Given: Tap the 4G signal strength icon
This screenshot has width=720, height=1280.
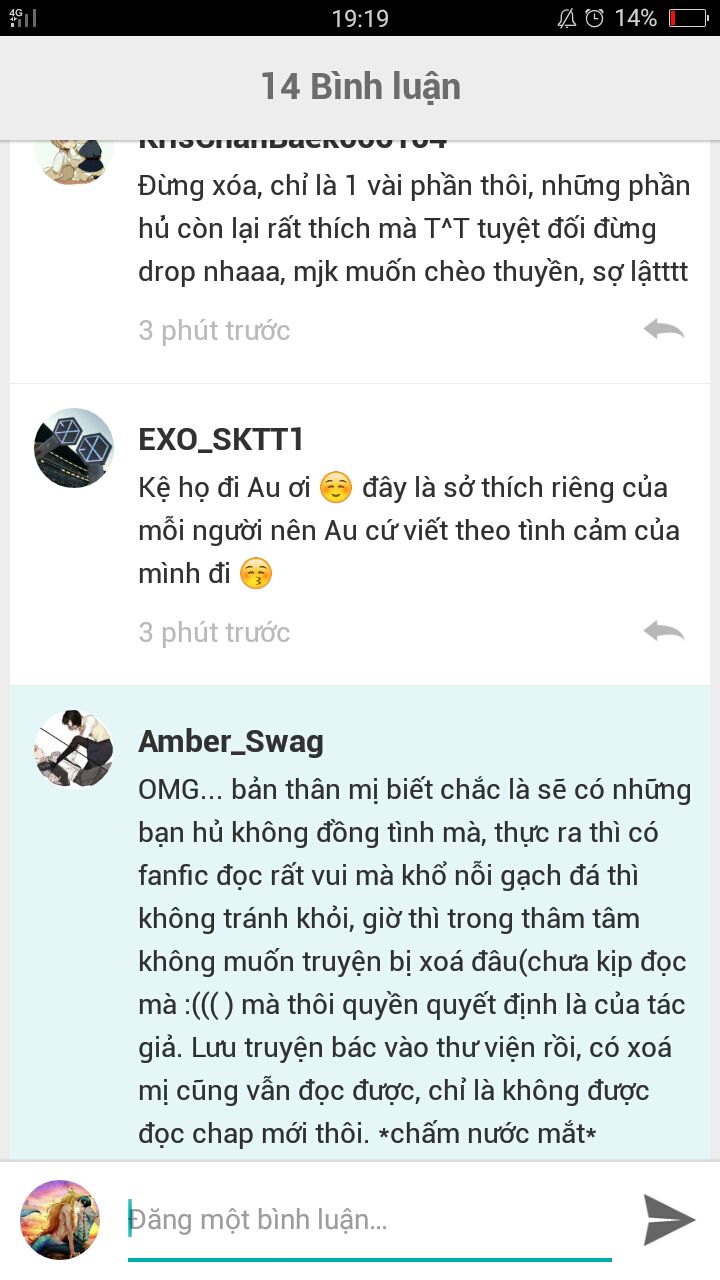Looking at the screenshot, I should point(23,17).
